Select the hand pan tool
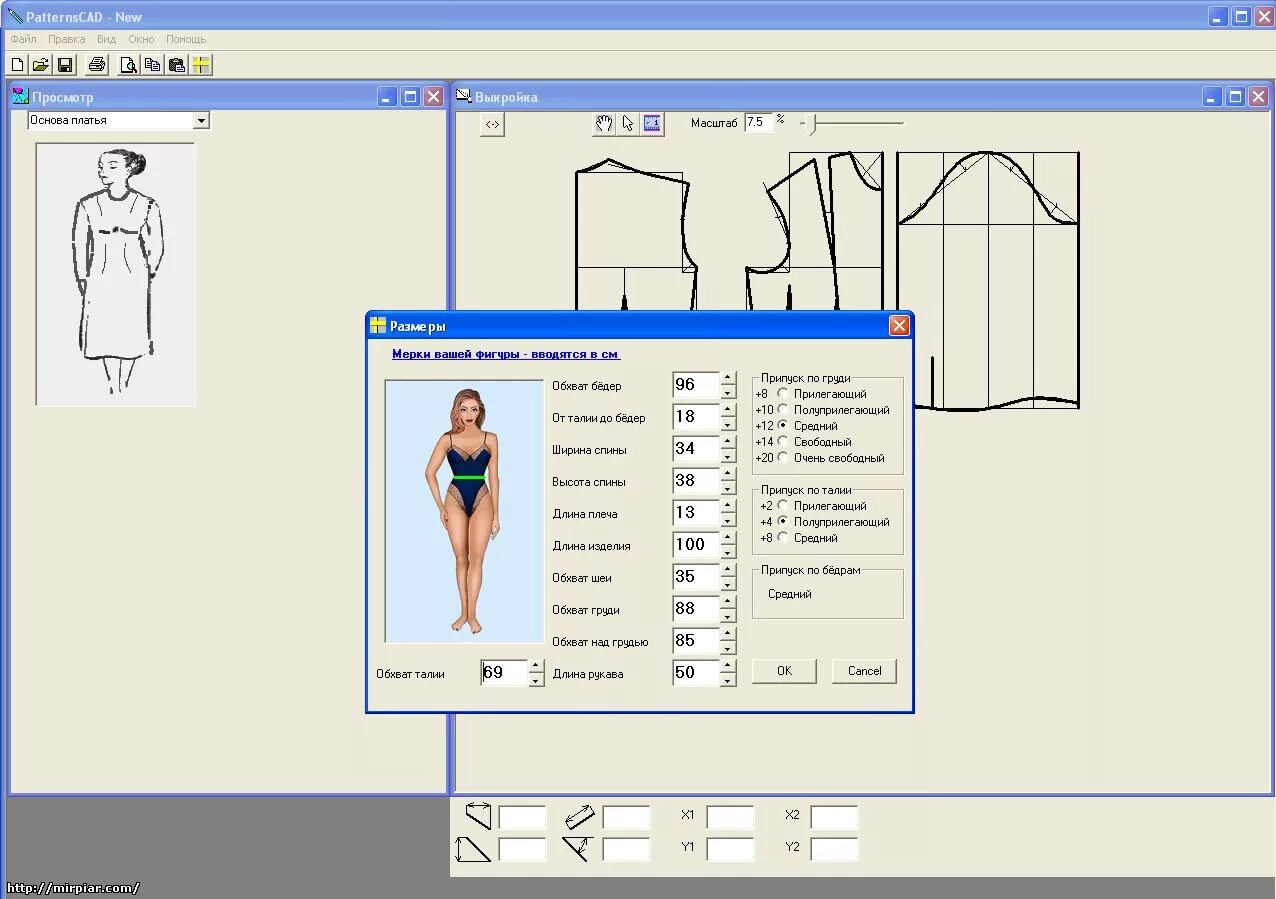The height and width of the screenshot is (899, 1276). click(x=604, y=124)
